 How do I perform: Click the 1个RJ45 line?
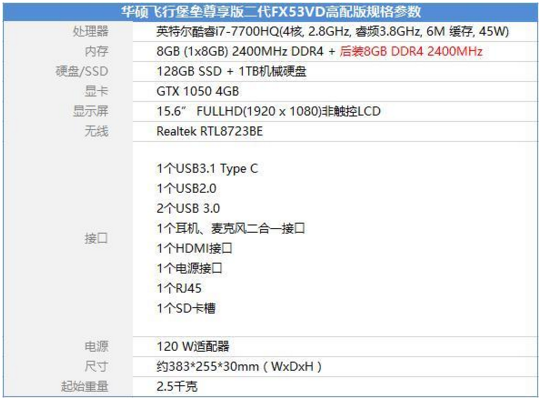point(179,288)
